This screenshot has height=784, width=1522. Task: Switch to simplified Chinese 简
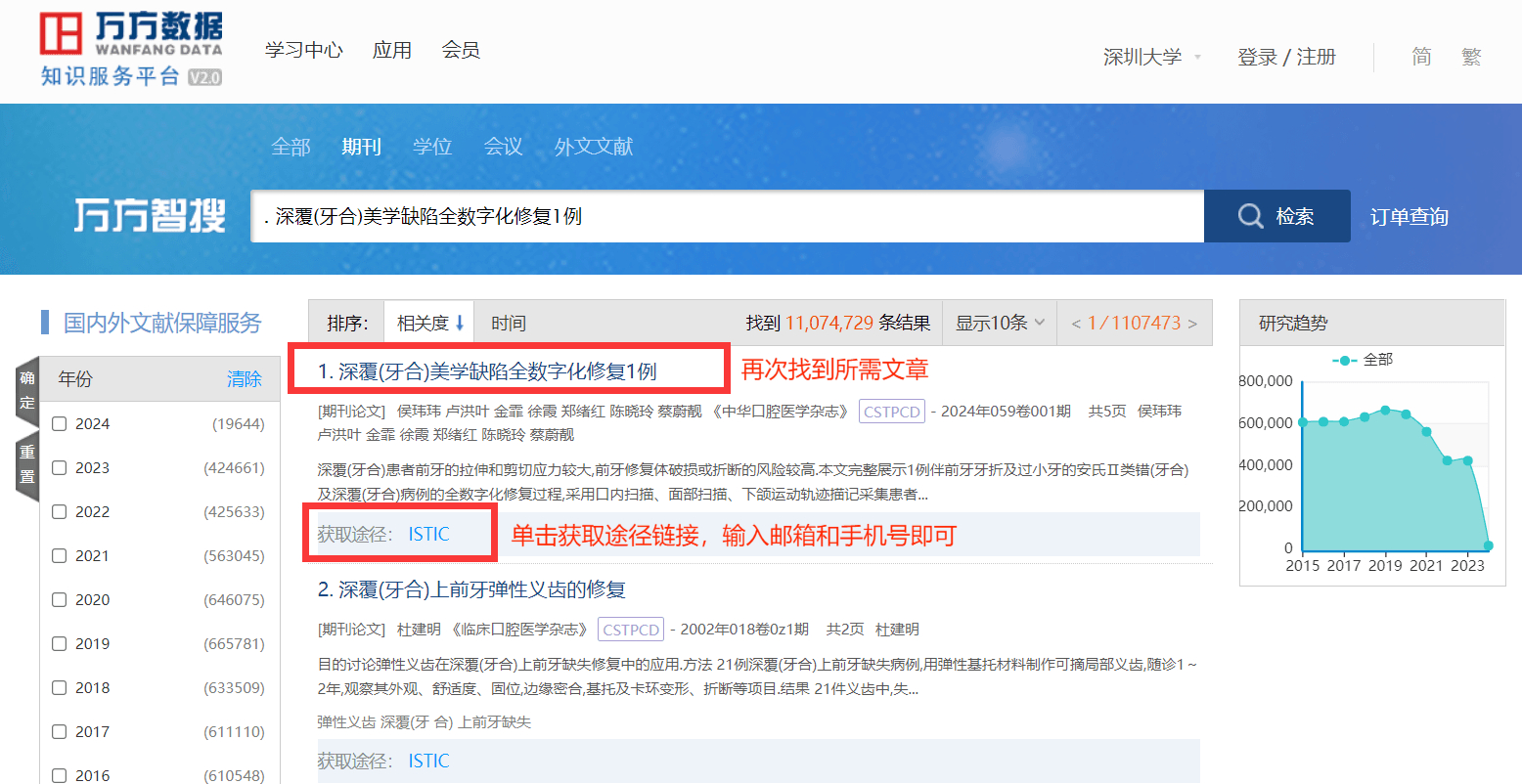pyautogui.click(x=1421, y=57)
